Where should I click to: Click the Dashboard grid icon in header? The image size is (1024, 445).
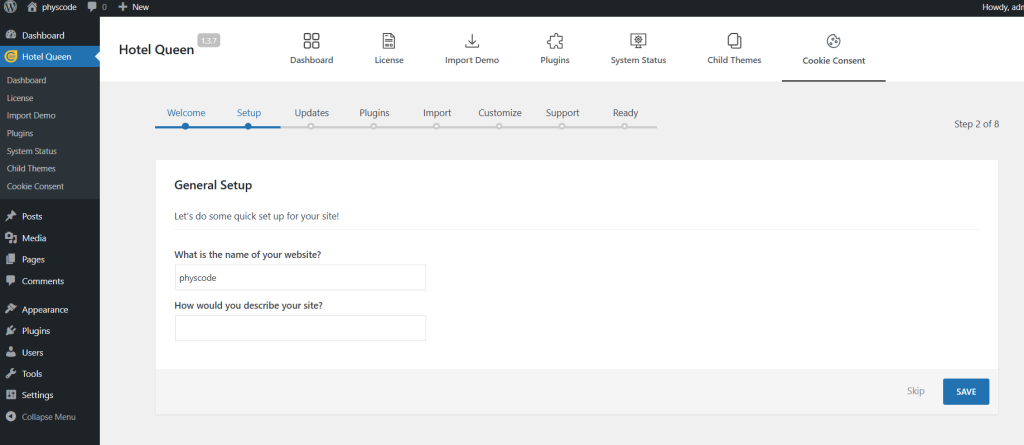312,41
